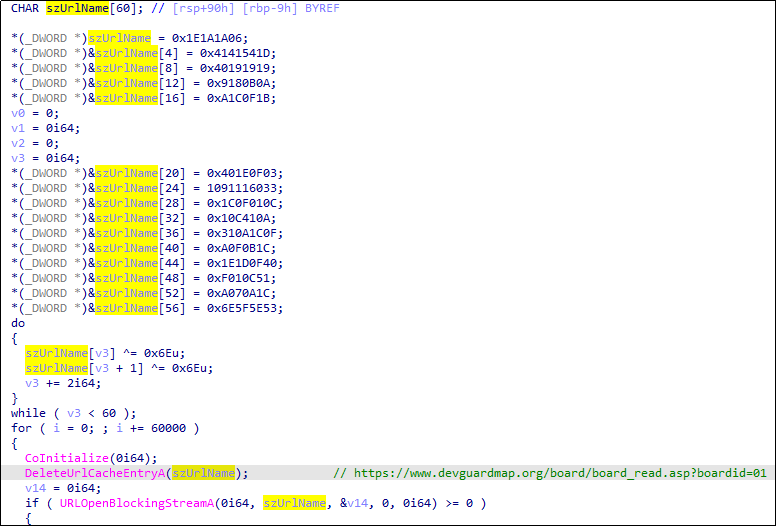Click the 'szUrlName[v3 + 1]' XOR statement
The height and width of the screenshot is (527, 777).
(x=119, y=368)
